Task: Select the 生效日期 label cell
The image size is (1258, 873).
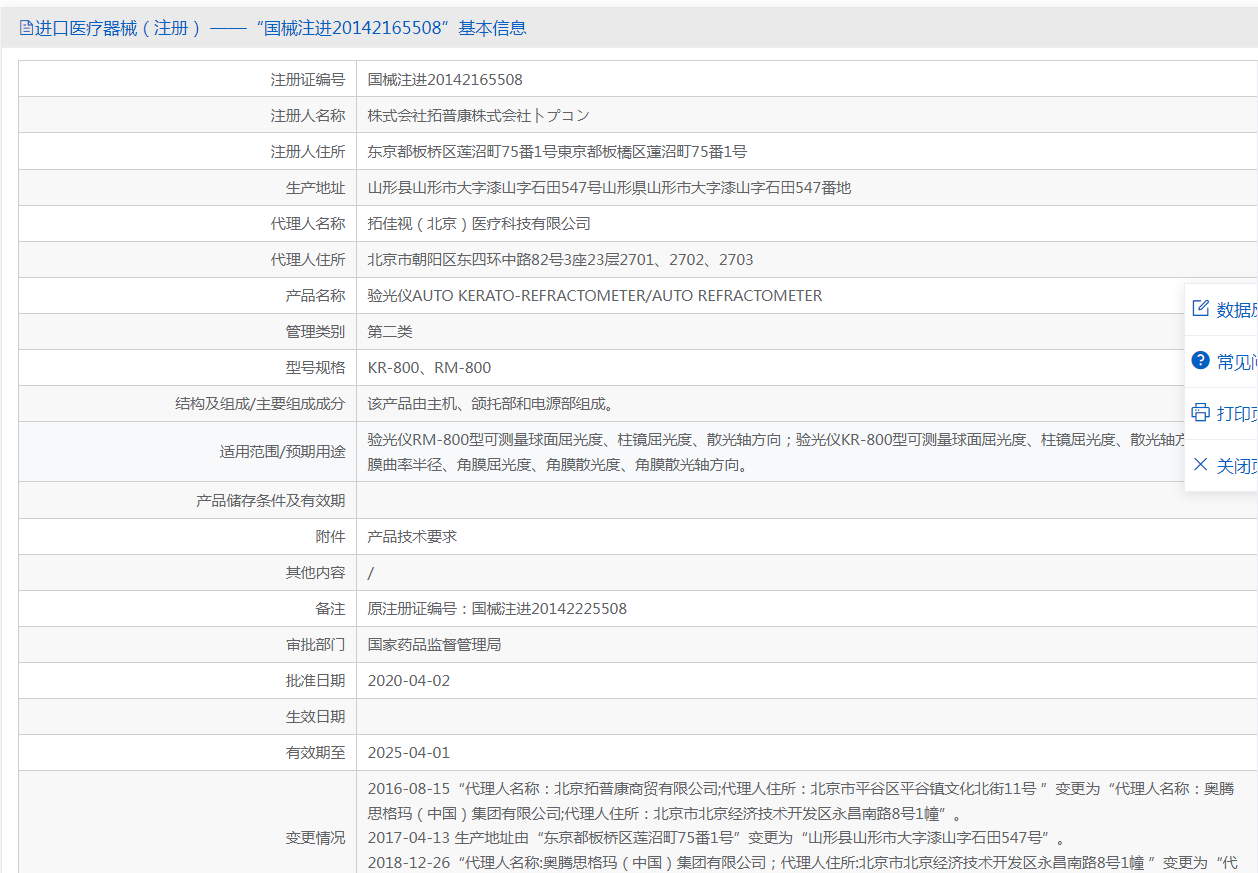Action: click(x=188, y=716)
